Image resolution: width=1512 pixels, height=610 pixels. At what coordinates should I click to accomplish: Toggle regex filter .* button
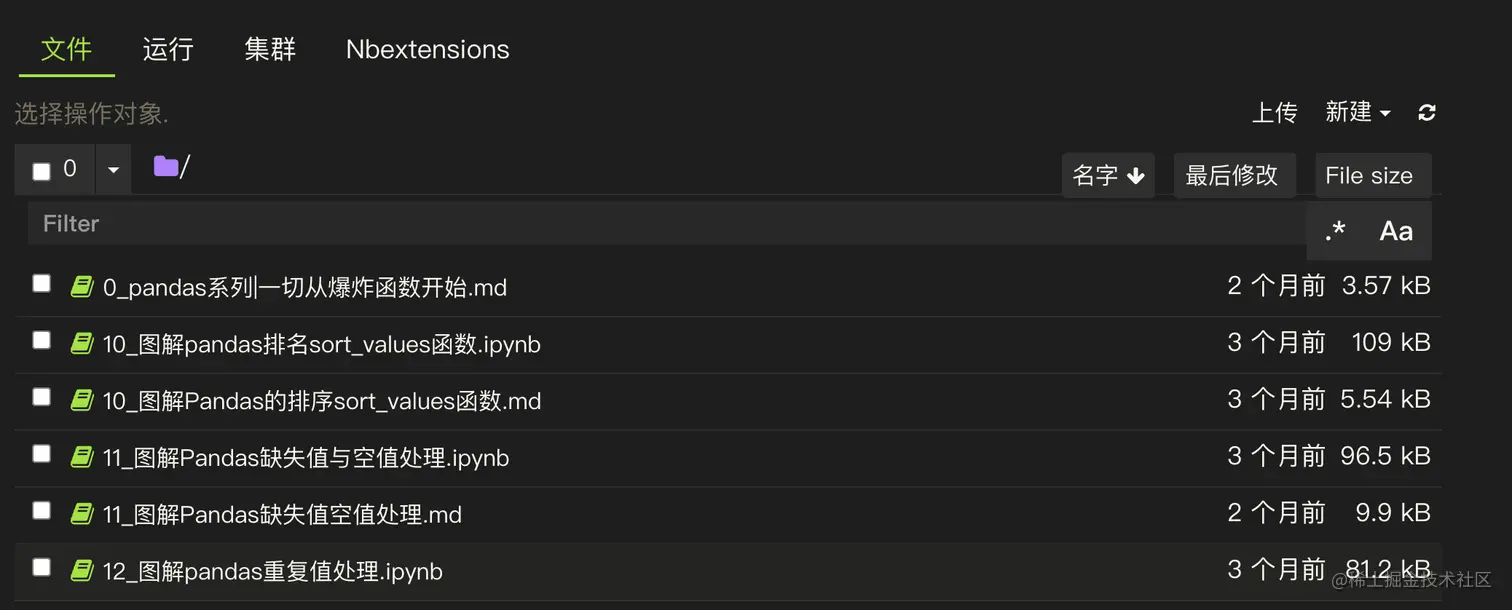coord(1335,231)
